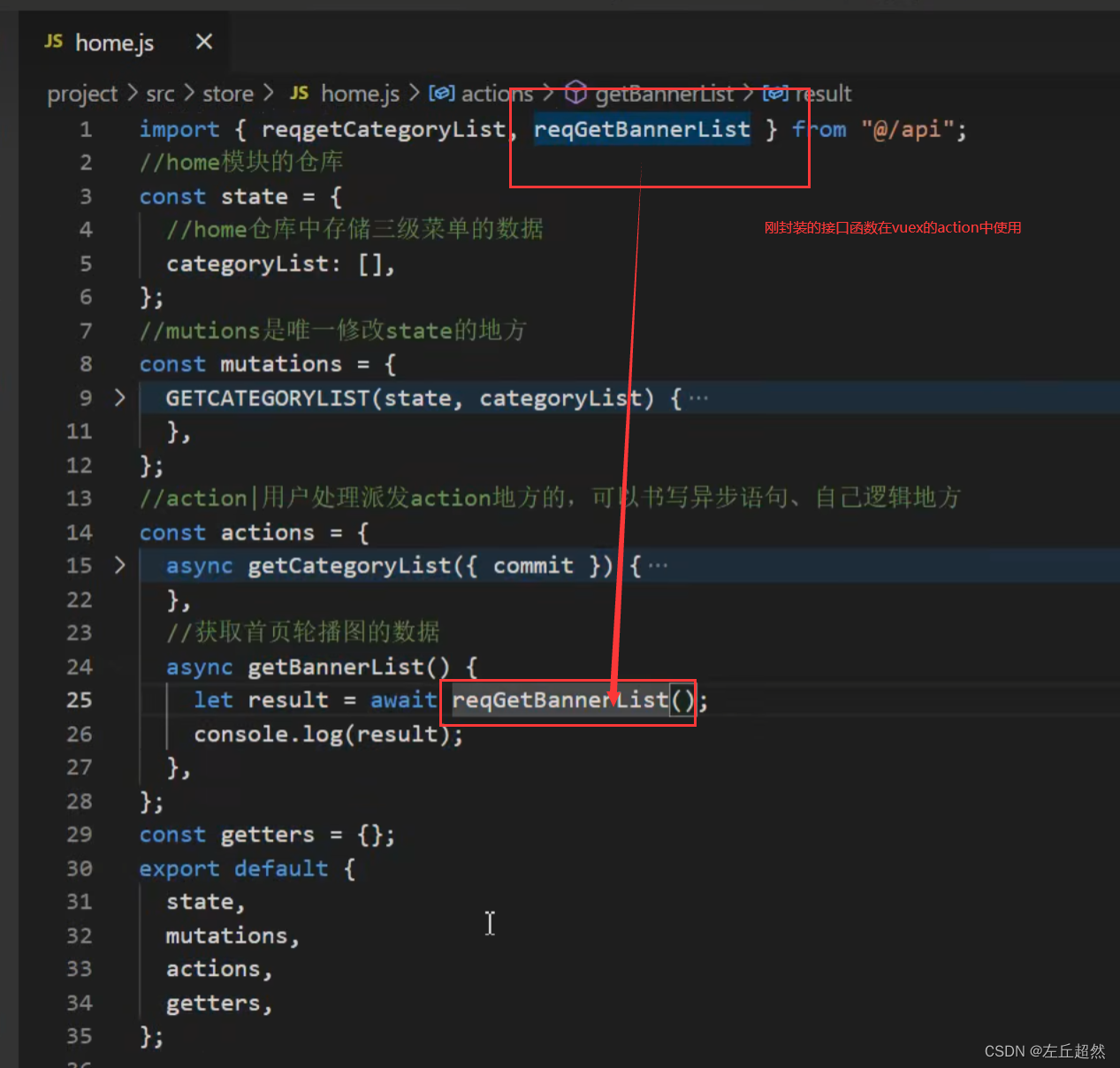
Task: Close the home.js editor tab
Action: click(x=204, y=42)
